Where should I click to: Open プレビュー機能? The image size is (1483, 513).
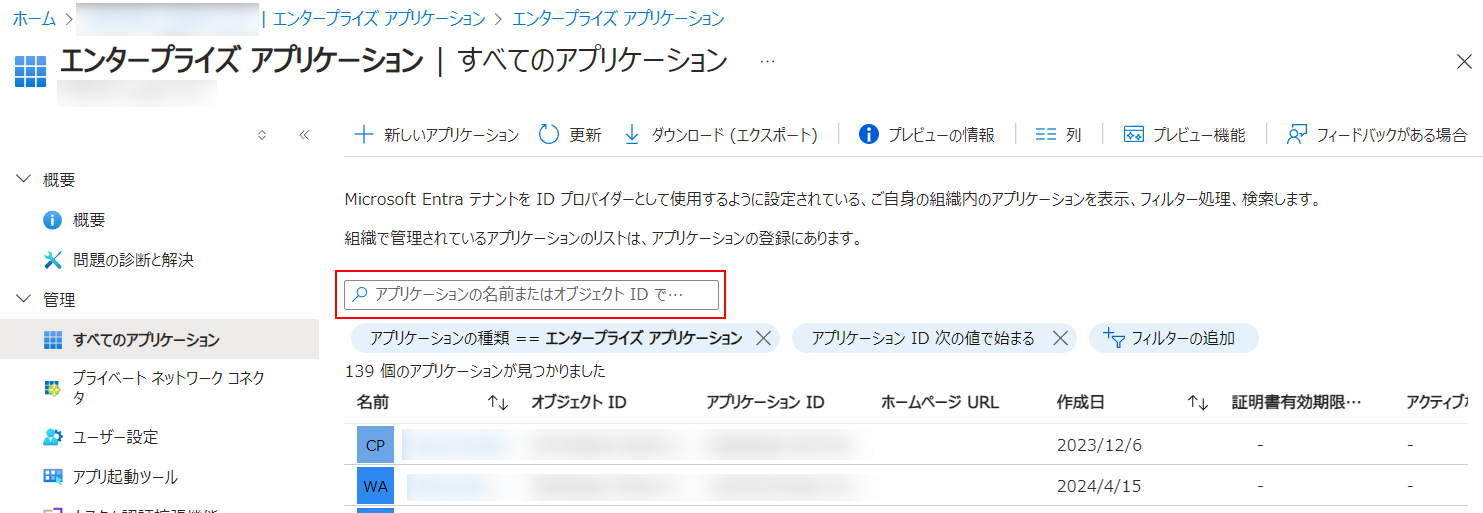pyautogui.click(x=1184, y=135)
